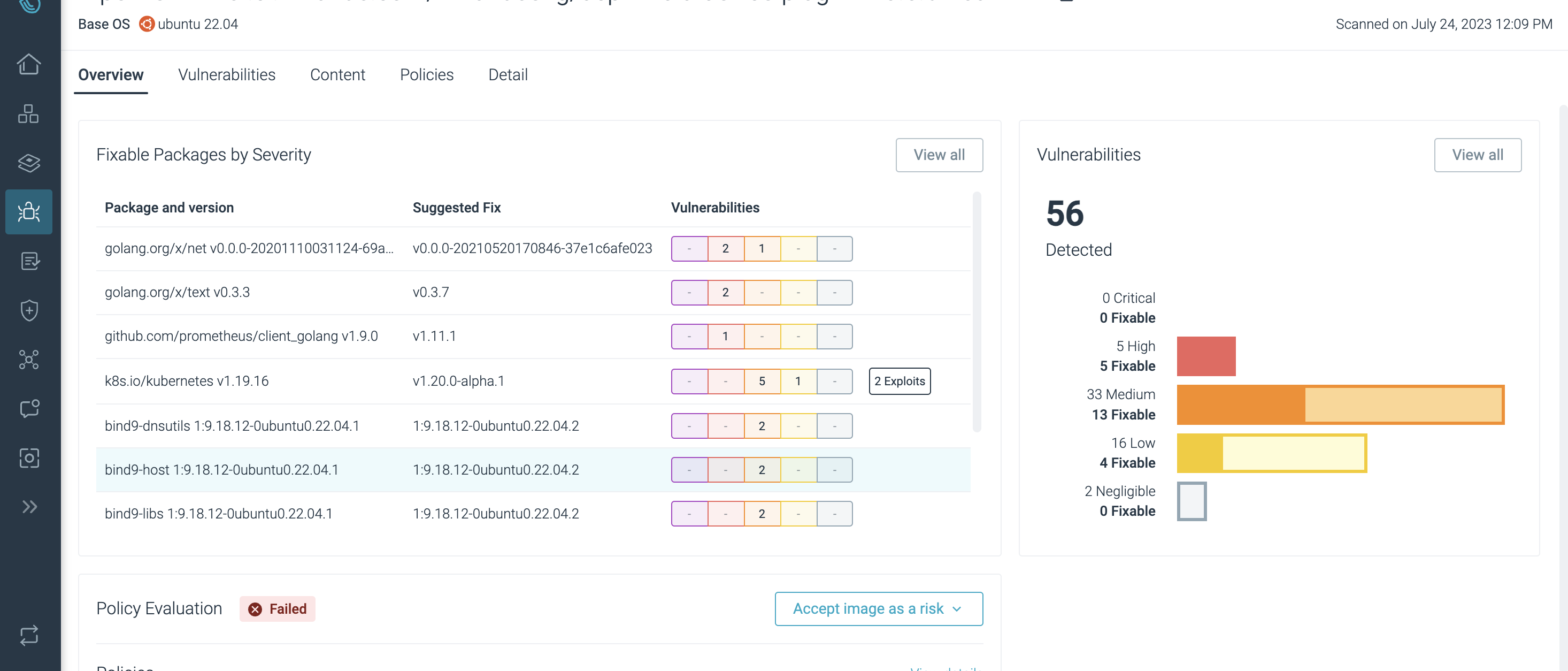Click the yellow Low severity bar
The height and width of the screenshot is (671, 1568).
click(x=1272, y=453)
